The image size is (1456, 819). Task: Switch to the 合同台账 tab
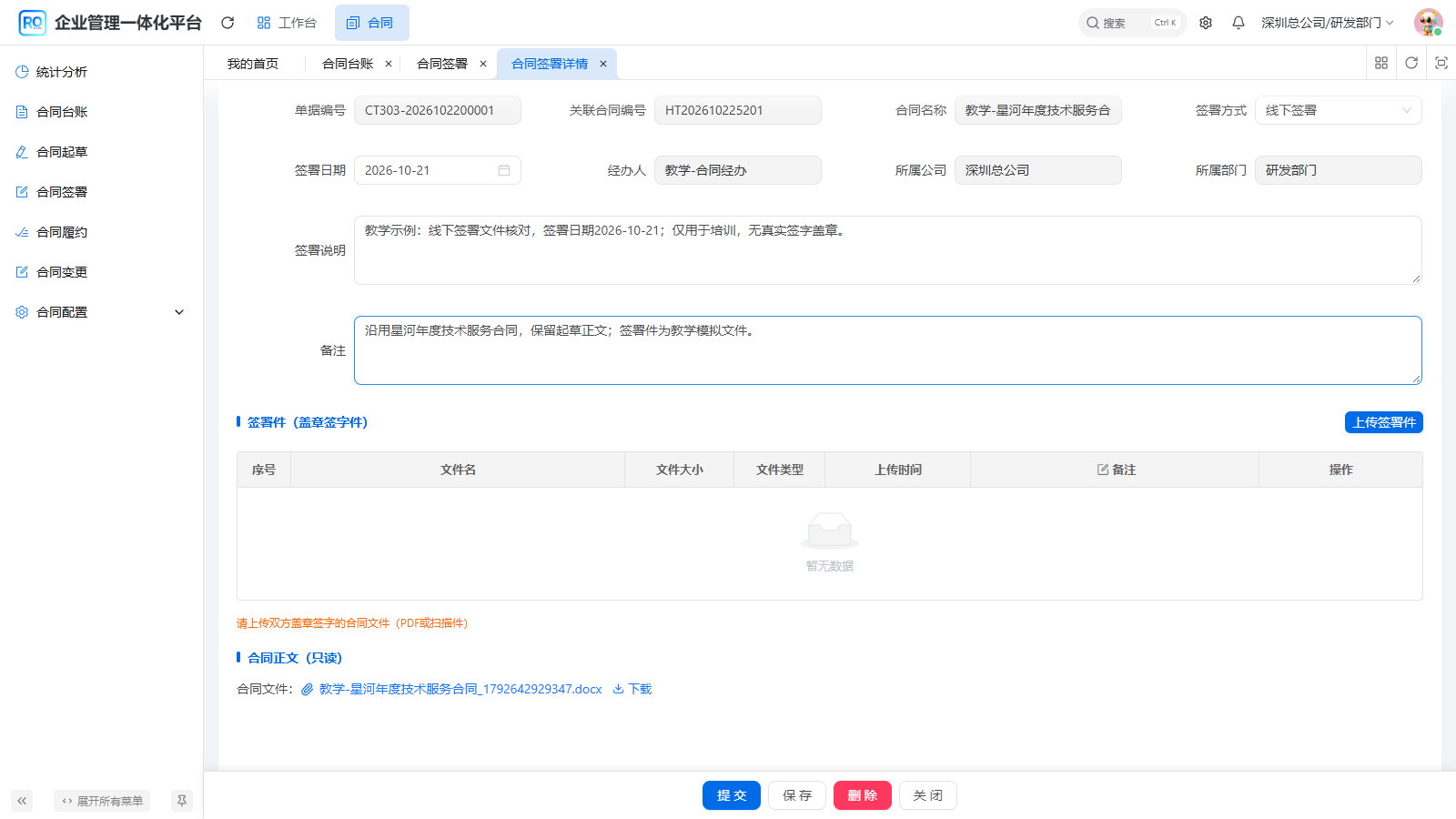click(x=348, y=64)
